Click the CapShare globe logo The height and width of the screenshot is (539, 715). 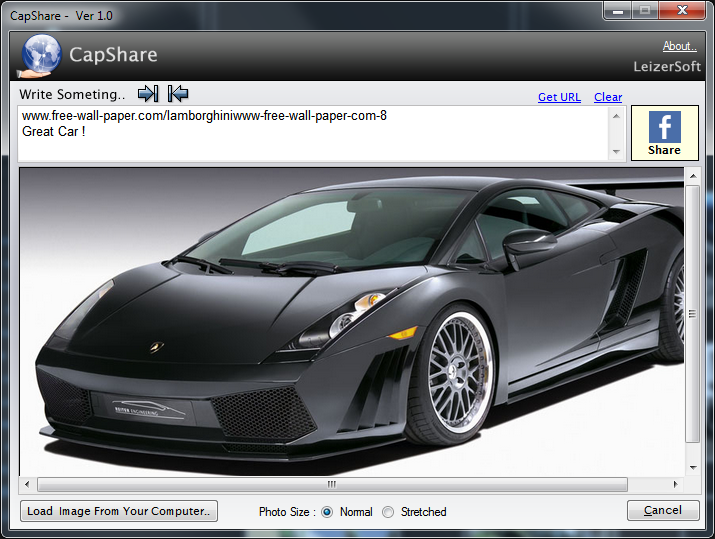(x=41, y=56)
